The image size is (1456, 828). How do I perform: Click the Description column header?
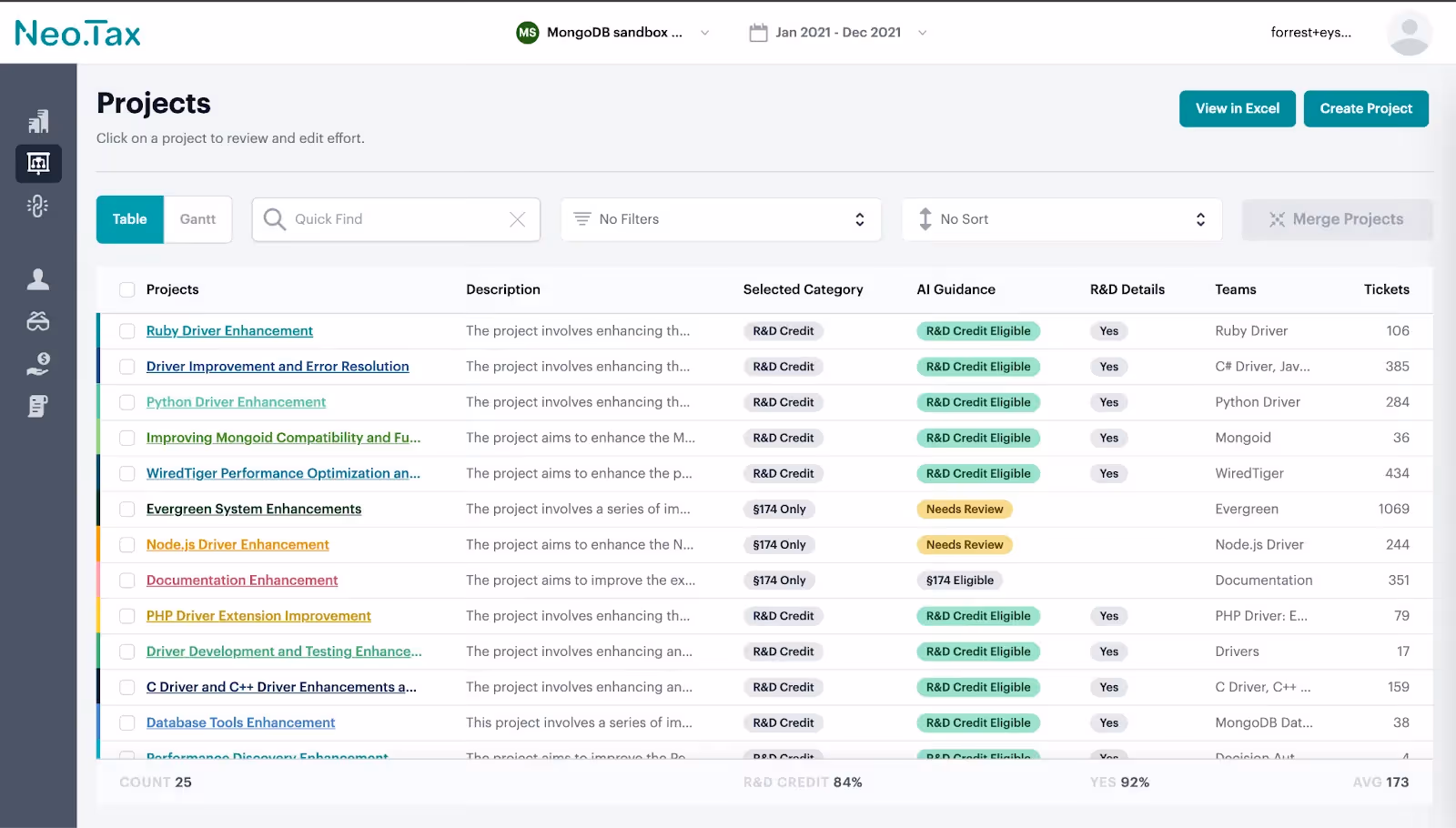(x=503, y=289)
